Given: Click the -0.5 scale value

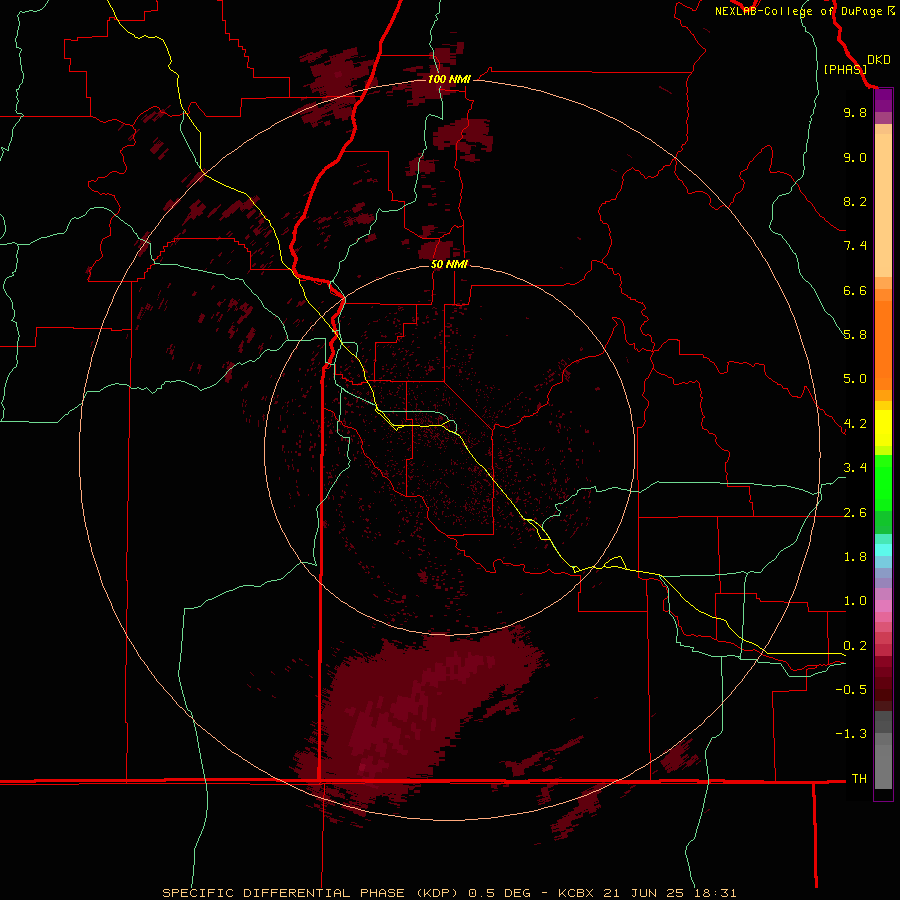Looking at the screenshot, I should tap(851, 690).
